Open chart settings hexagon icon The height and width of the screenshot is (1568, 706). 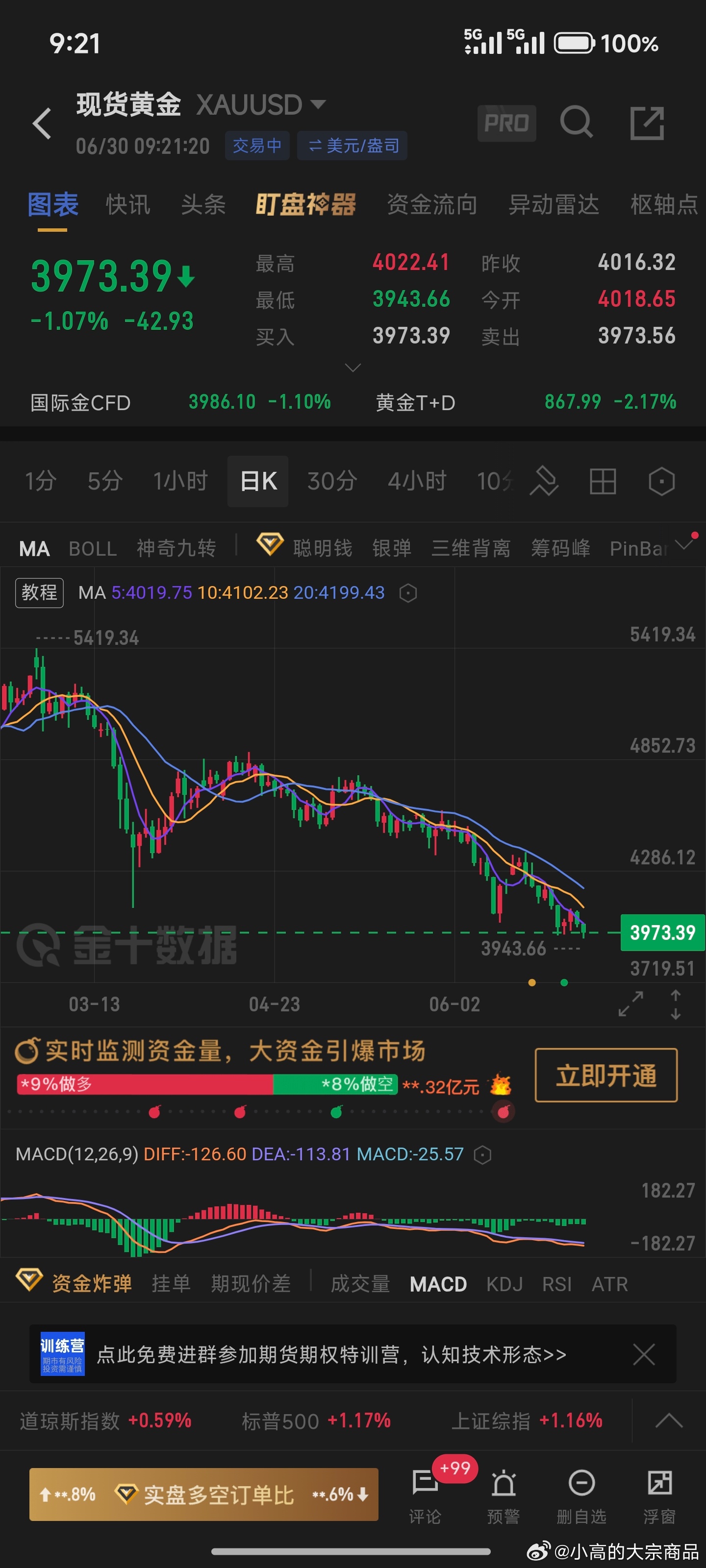point(661,482)
